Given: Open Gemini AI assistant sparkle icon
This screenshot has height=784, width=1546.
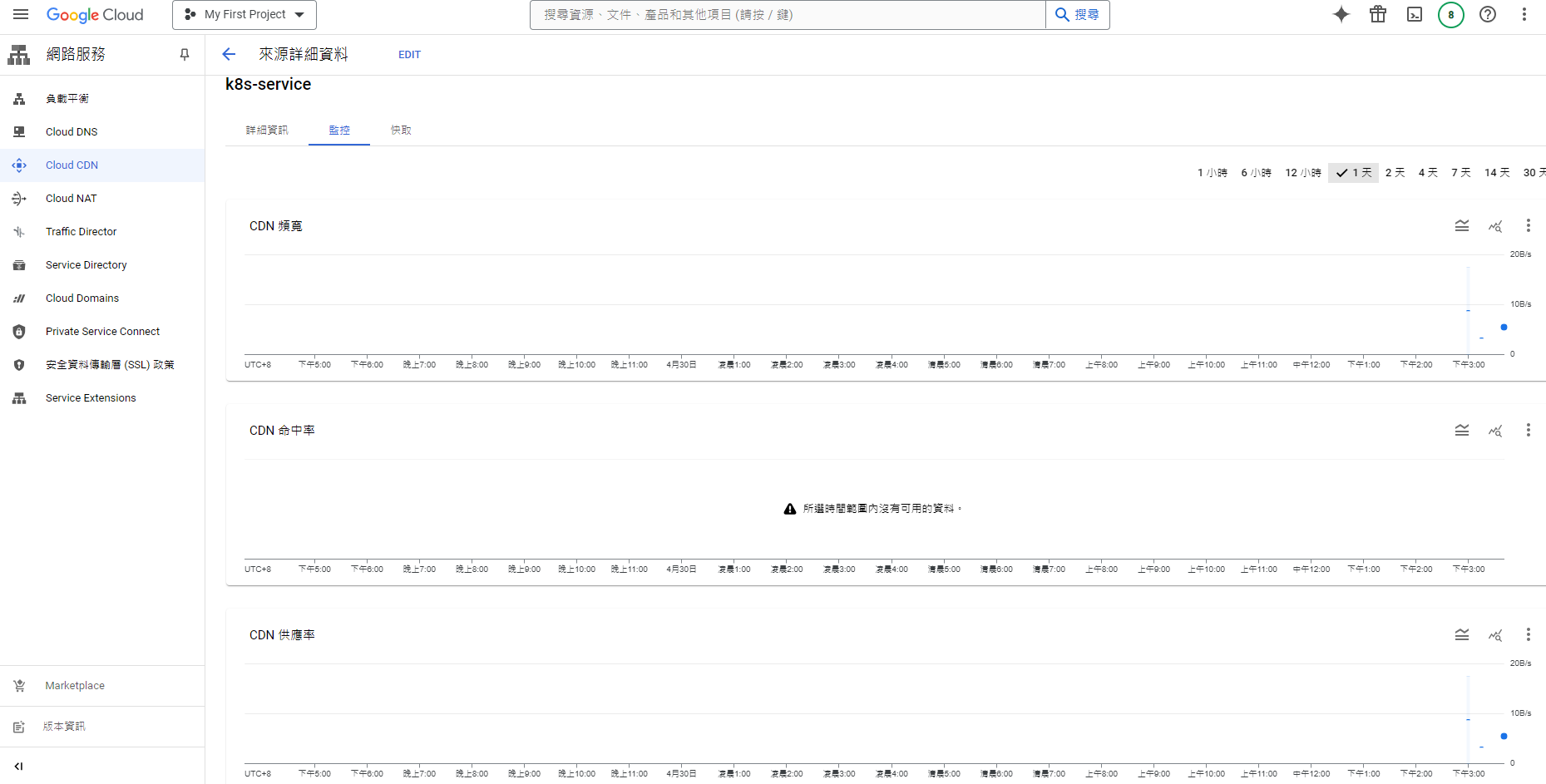Looking at the screenshot, I should tap(1341, 15).
